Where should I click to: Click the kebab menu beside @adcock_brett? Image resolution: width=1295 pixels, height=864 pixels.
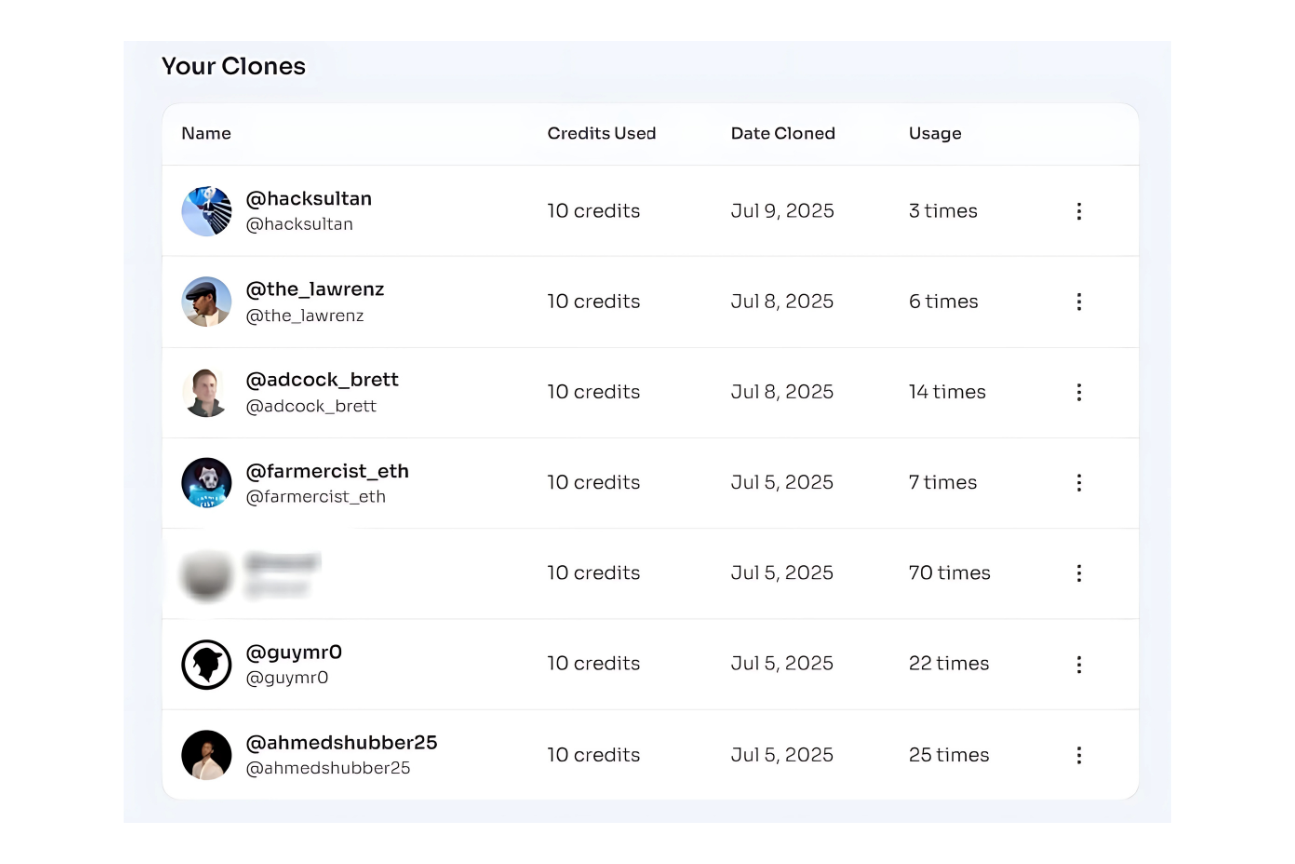tap(1078, 392)
